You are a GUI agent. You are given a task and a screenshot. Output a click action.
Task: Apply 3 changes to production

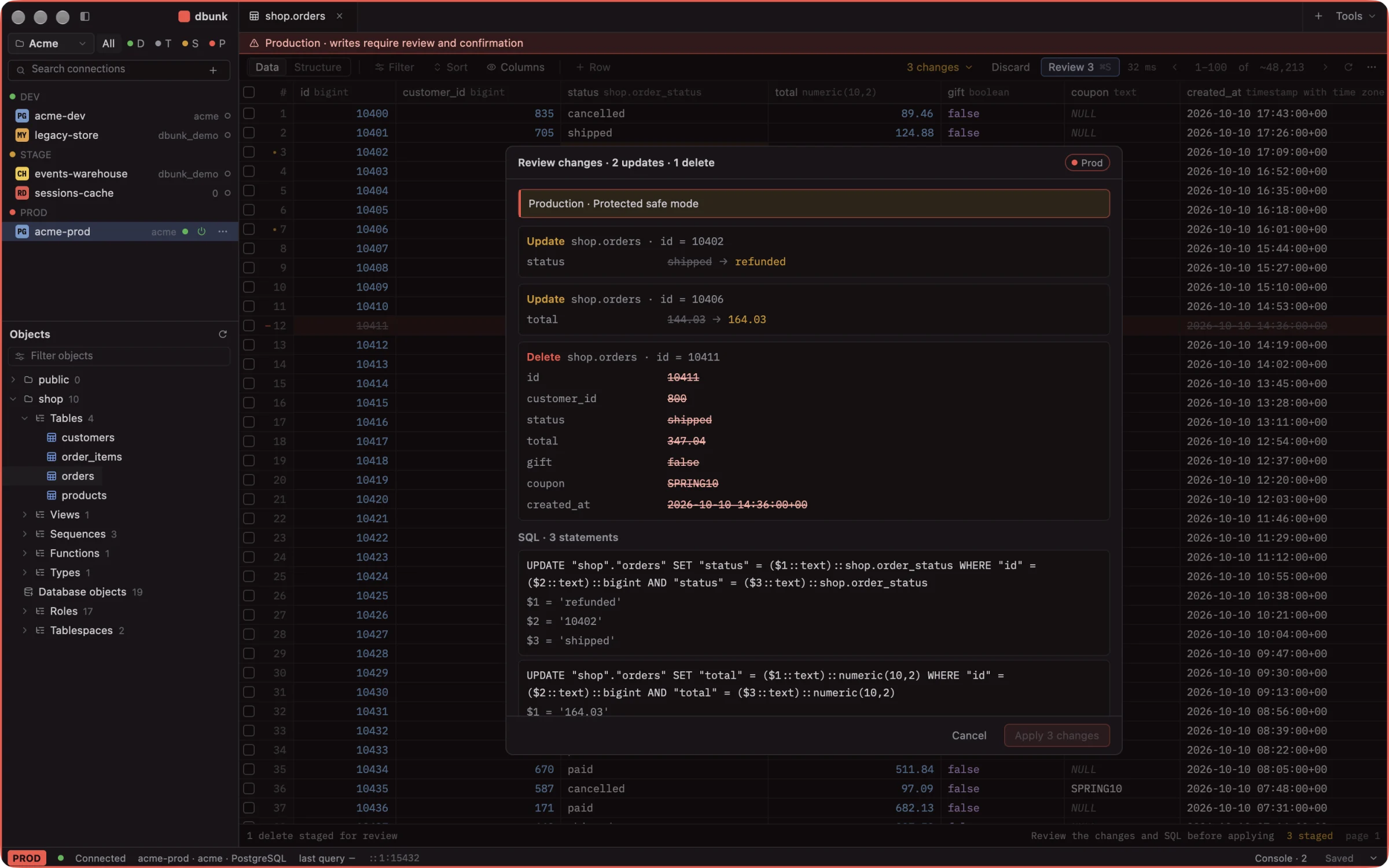coord(1056,735)
